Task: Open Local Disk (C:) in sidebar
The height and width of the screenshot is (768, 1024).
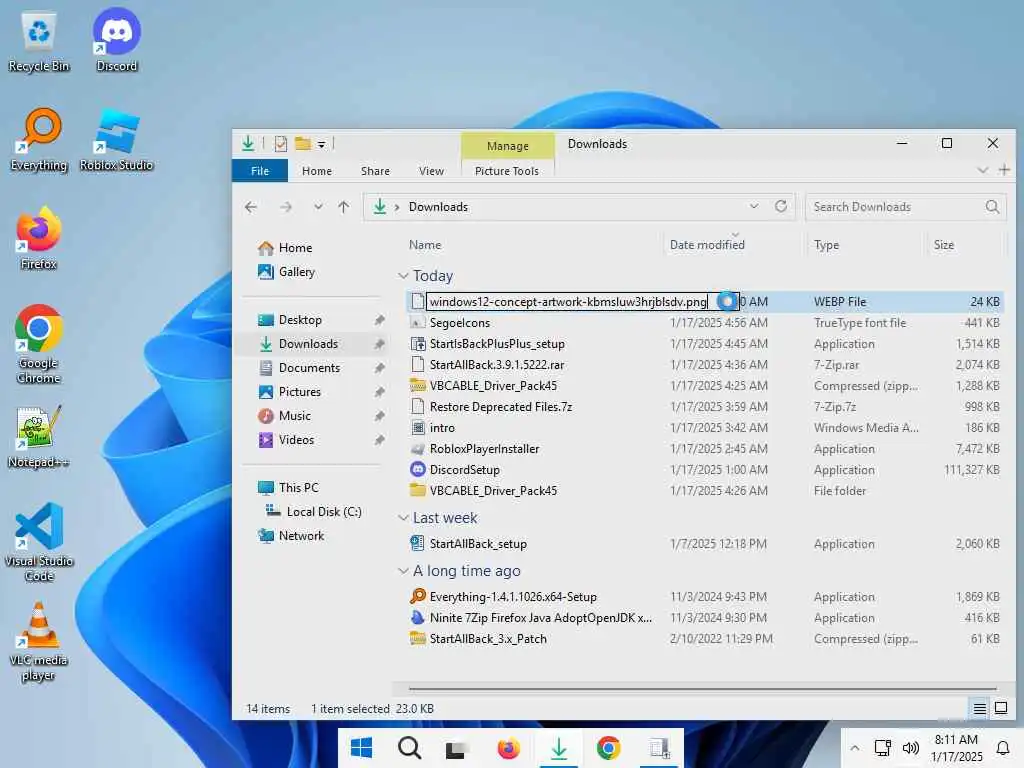Action: 313,512
